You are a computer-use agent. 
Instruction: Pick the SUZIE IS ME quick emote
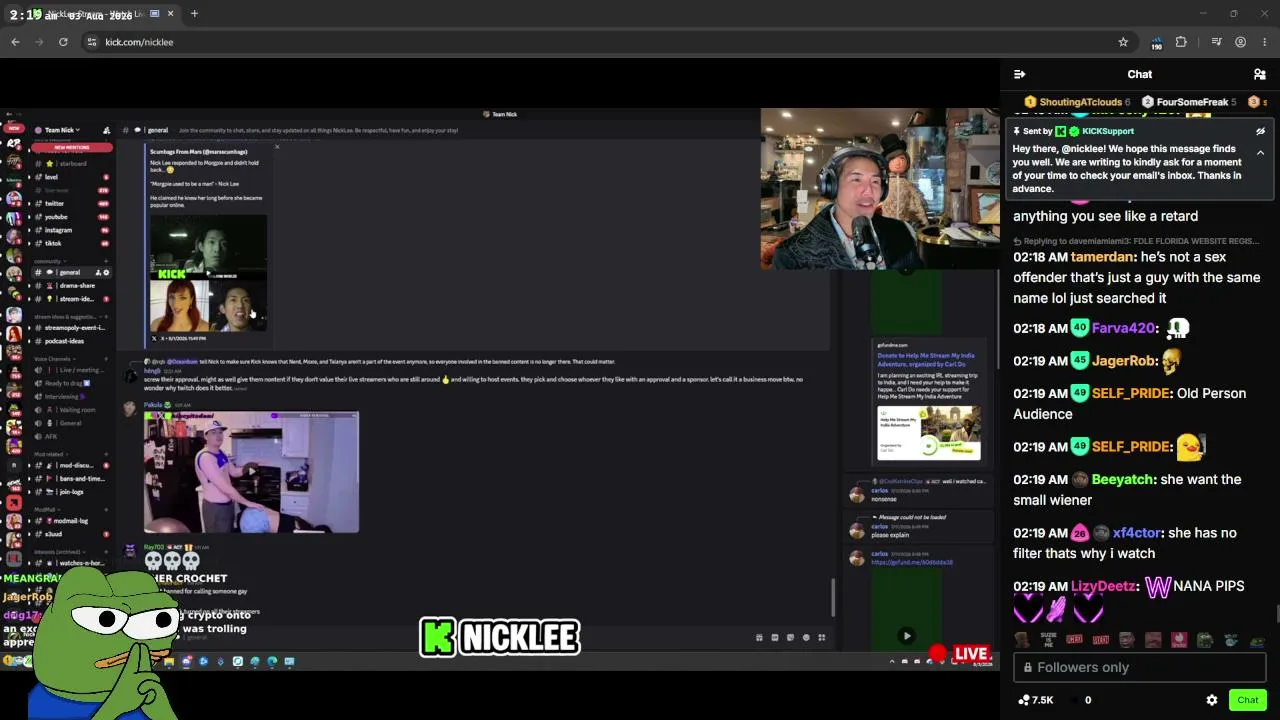coord(1048,640)
